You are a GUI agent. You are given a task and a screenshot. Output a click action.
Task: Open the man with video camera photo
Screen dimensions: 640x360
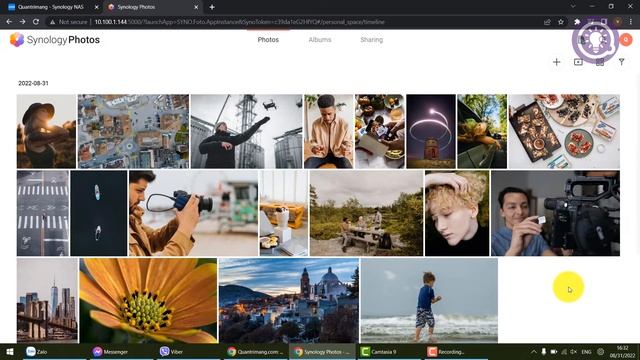coord(555,213)
